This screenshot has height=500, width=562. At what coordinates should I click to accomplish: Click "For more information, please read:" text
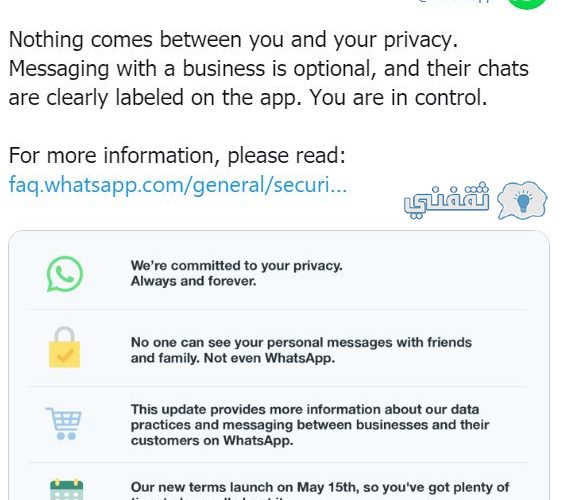tap(177, 156)
